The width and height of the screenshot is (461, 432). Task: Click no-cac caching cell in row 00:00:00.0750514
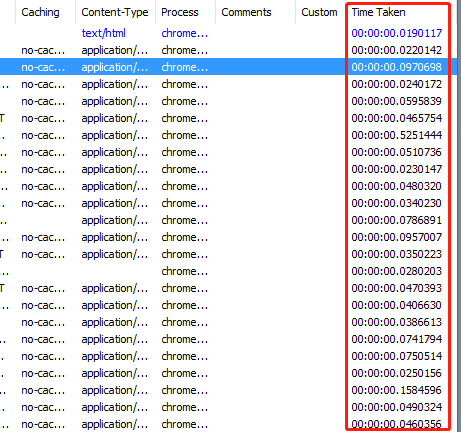(43, 356)
